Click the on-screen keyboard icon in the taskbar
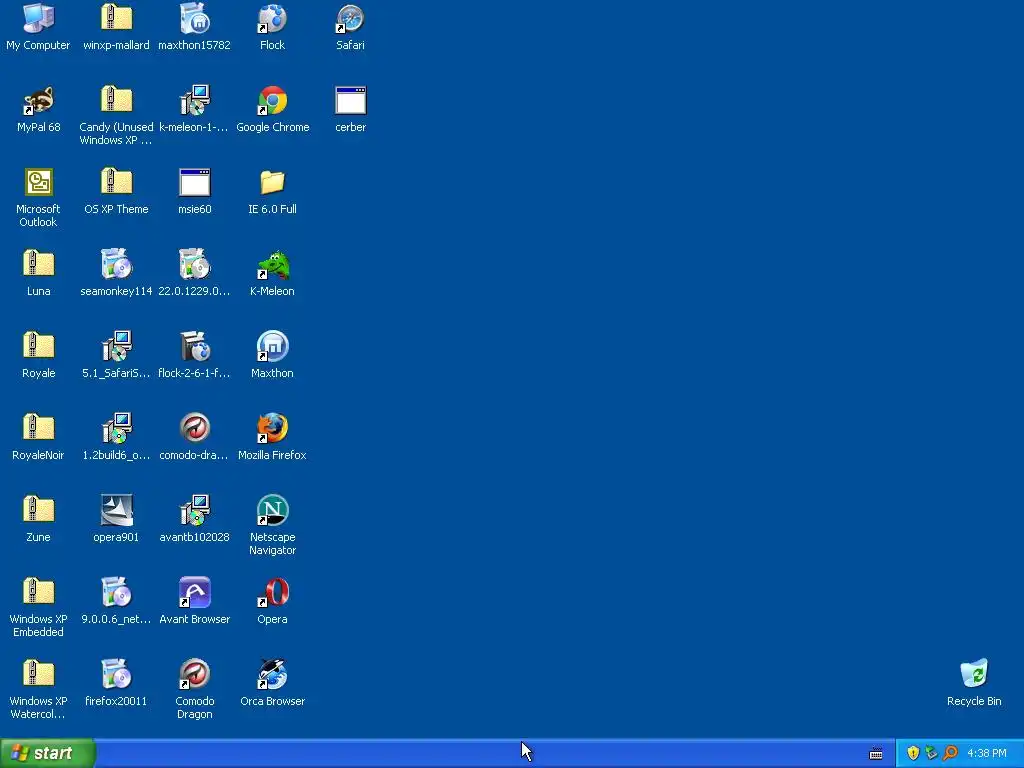The image size is (1024, 768). pyautogui.click(x=876, y=754)
